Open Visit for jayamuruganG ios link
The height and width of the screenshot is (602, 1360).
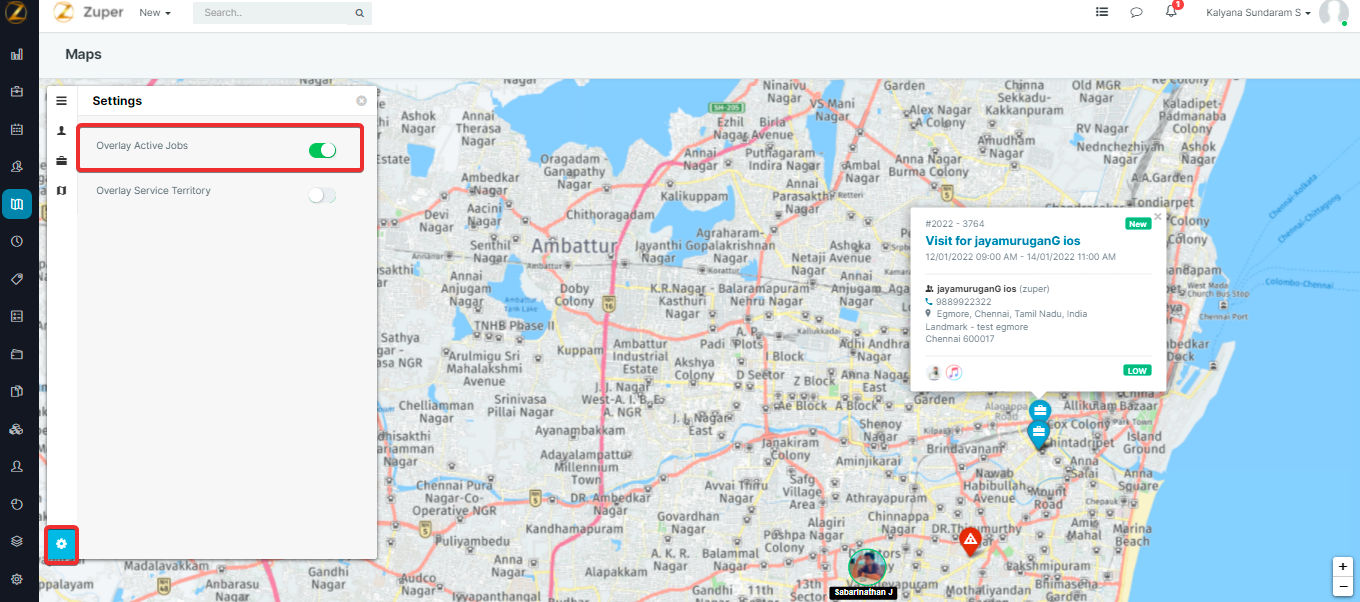pos(1003,241)
